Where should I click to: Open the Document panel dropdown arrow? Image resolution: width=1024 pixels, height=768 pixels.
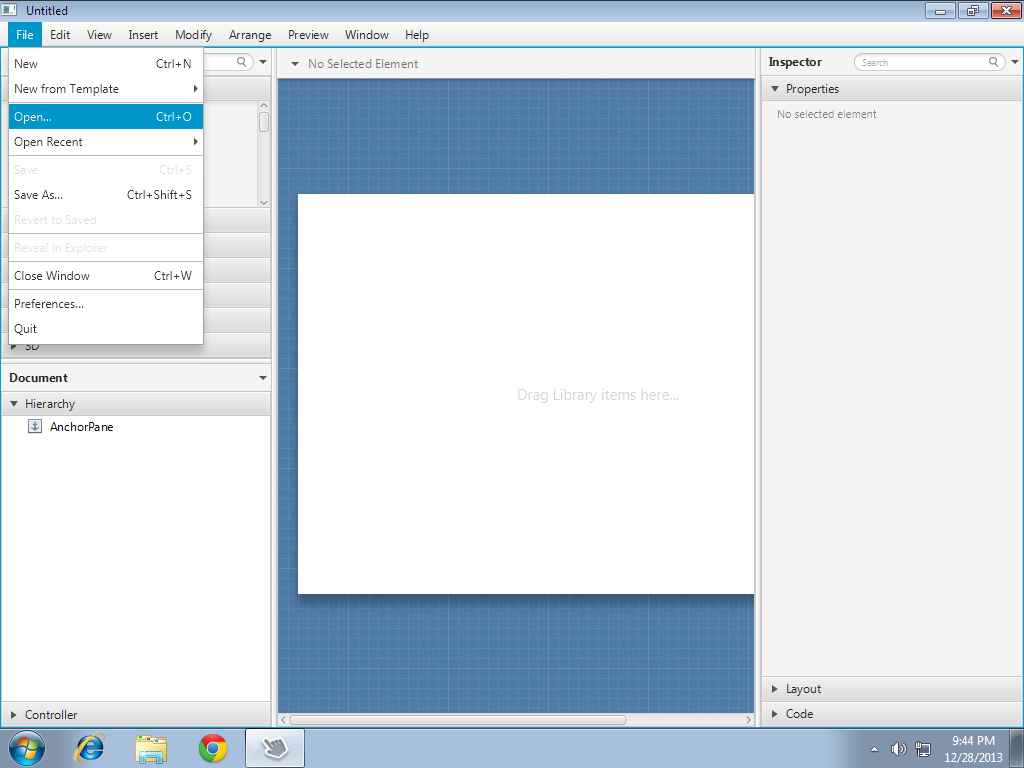point(263,378)
